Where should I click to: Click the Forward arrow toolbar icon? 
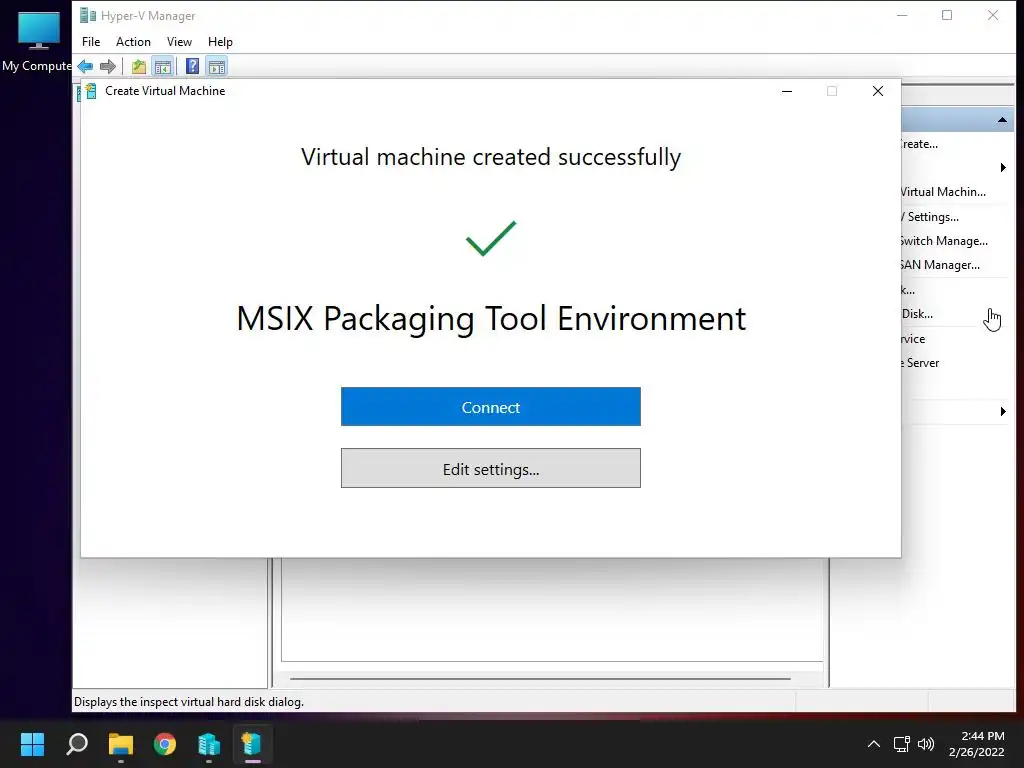108,66
